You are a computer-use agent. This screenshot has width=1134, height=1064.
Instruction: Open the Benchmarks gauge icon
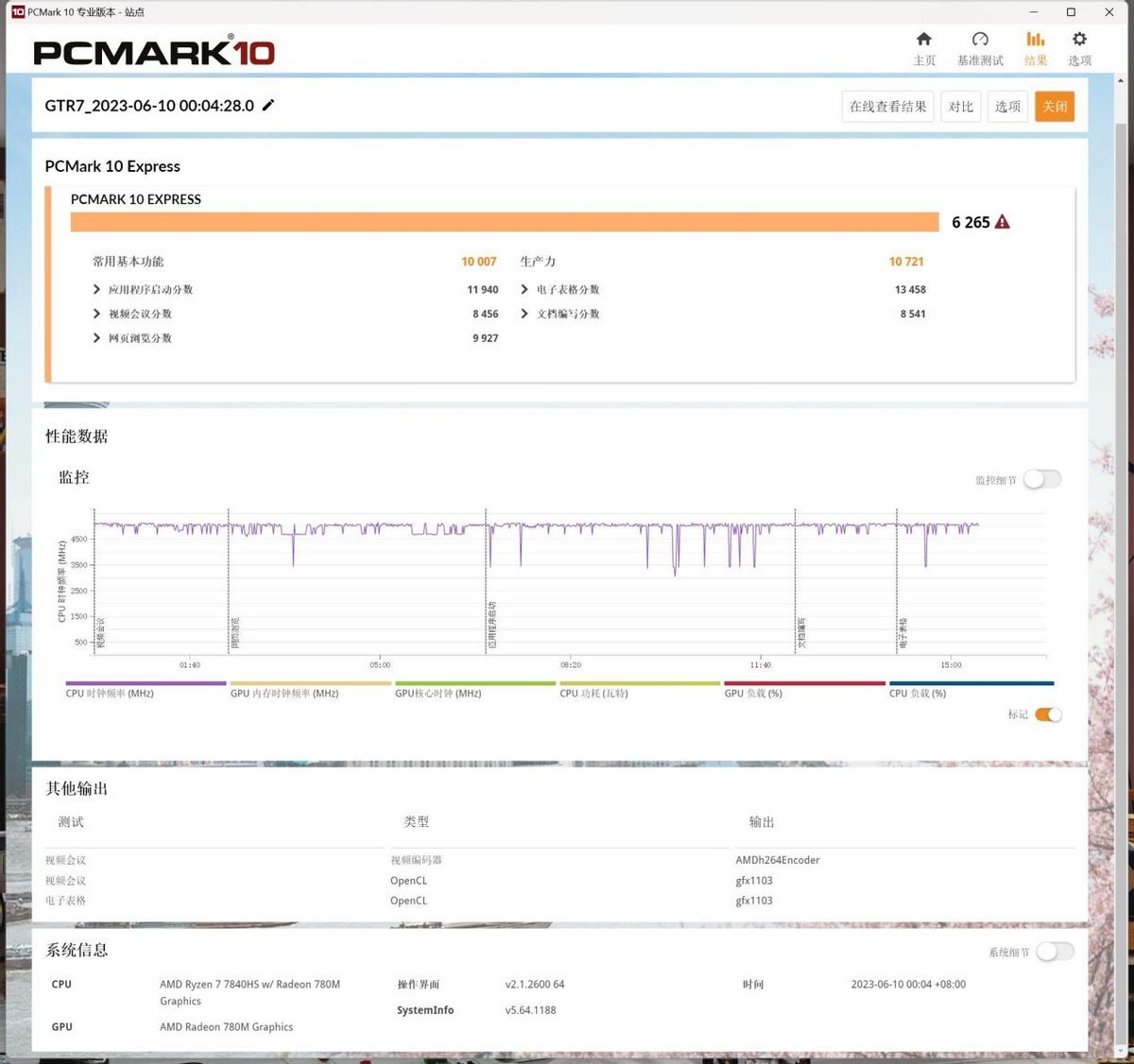click(x=980, y=40)
